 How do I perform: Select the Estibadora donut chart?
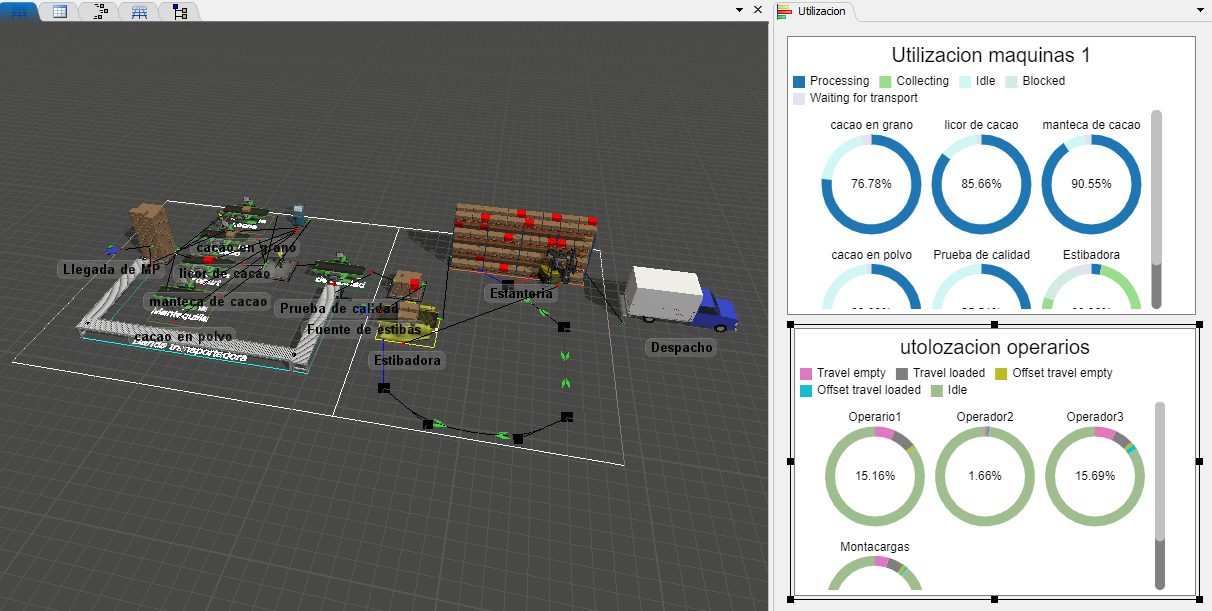click(1091, 287)
